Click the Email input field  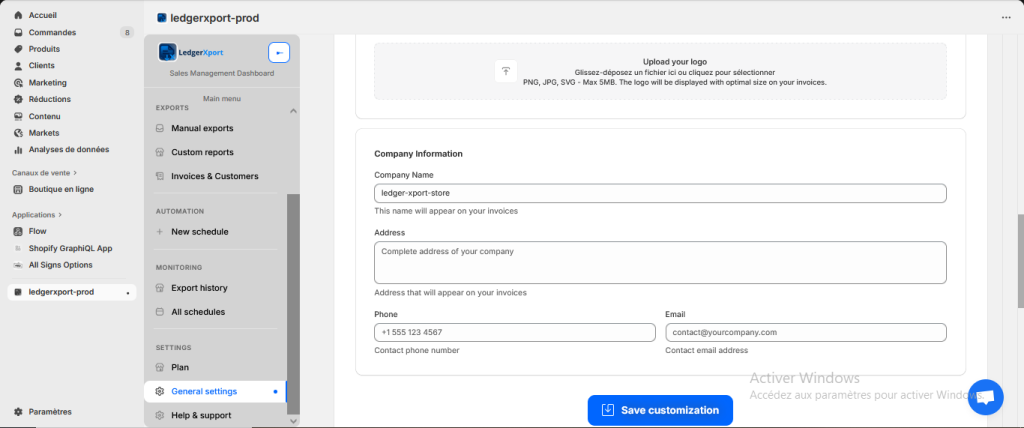click(x=805, y=332)
